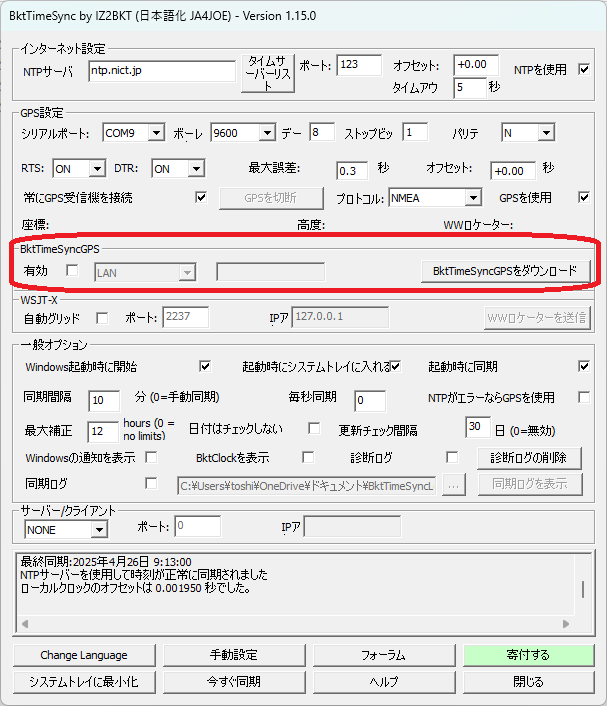Image resolution: width=607 pixels, height=706 pixels.
Task: Click the サーバー/クライアント ポート field
Action: pos(198,526)
